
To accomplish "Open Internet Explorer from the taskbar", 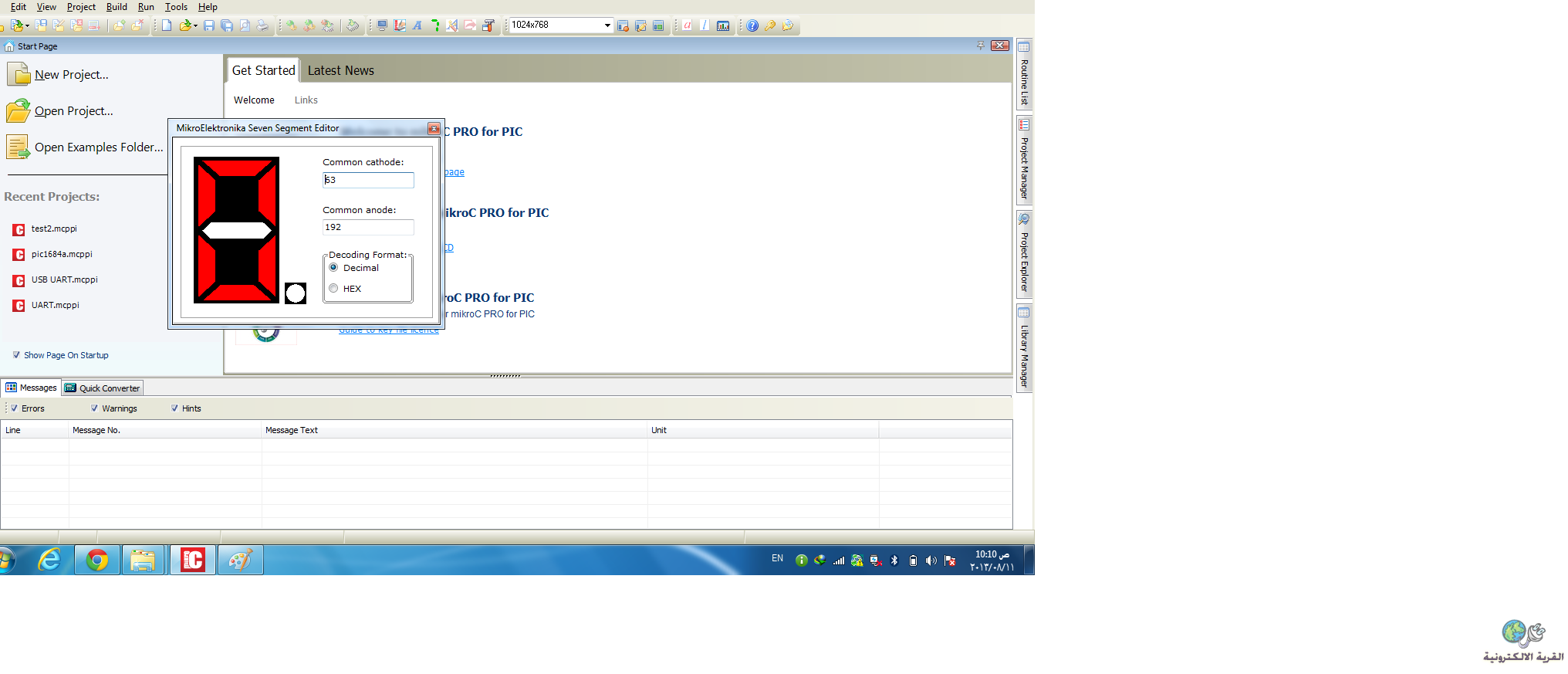I will point(50,560).
